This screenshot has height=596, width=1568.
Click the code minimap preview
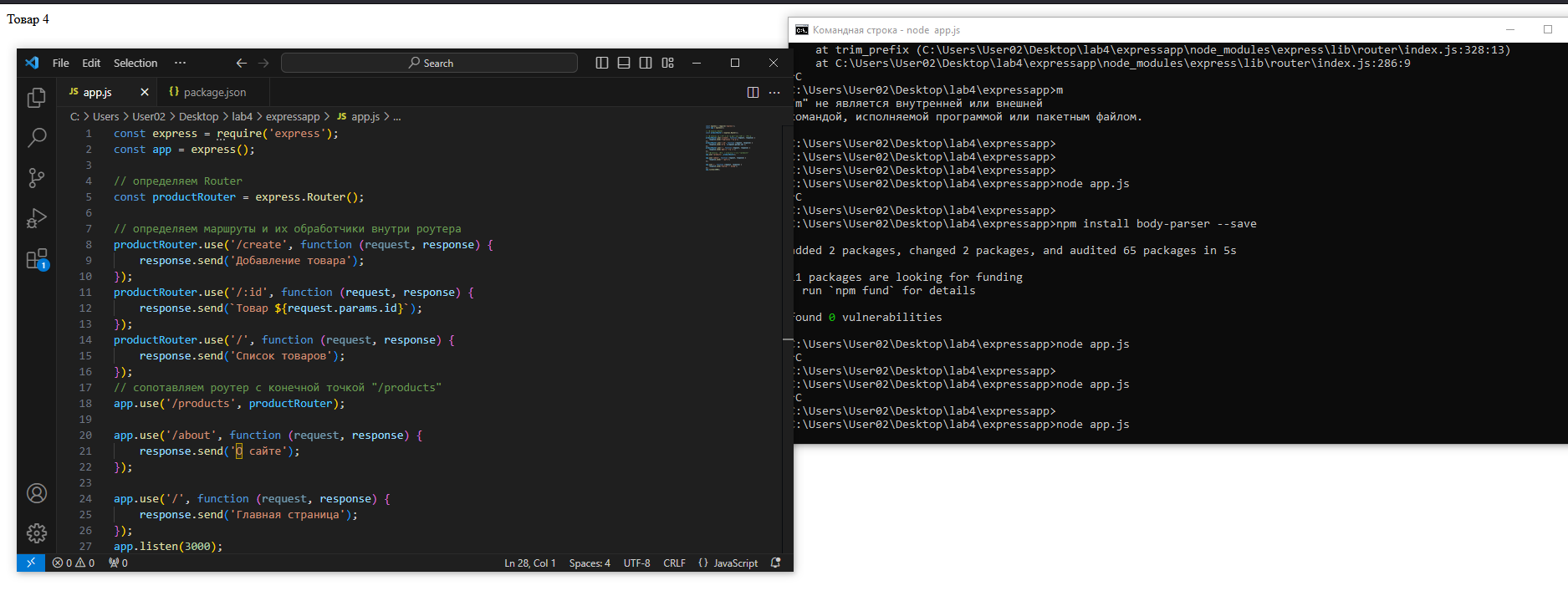tap(729, 147)
